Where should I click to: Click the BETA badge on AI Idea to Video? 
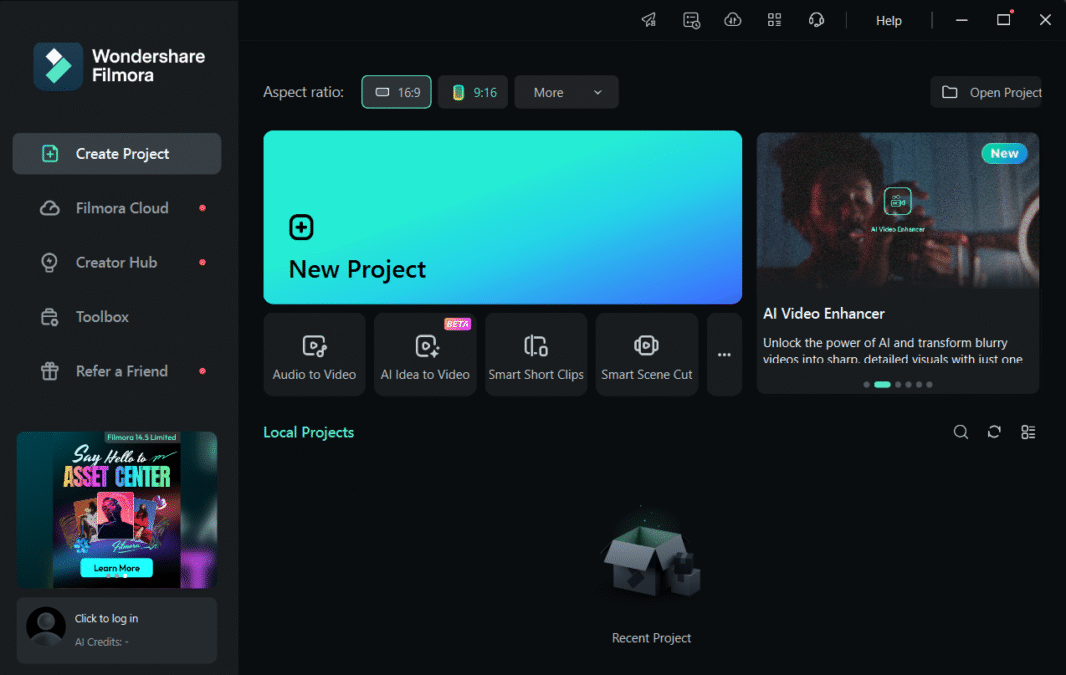[x=458, y=324]
